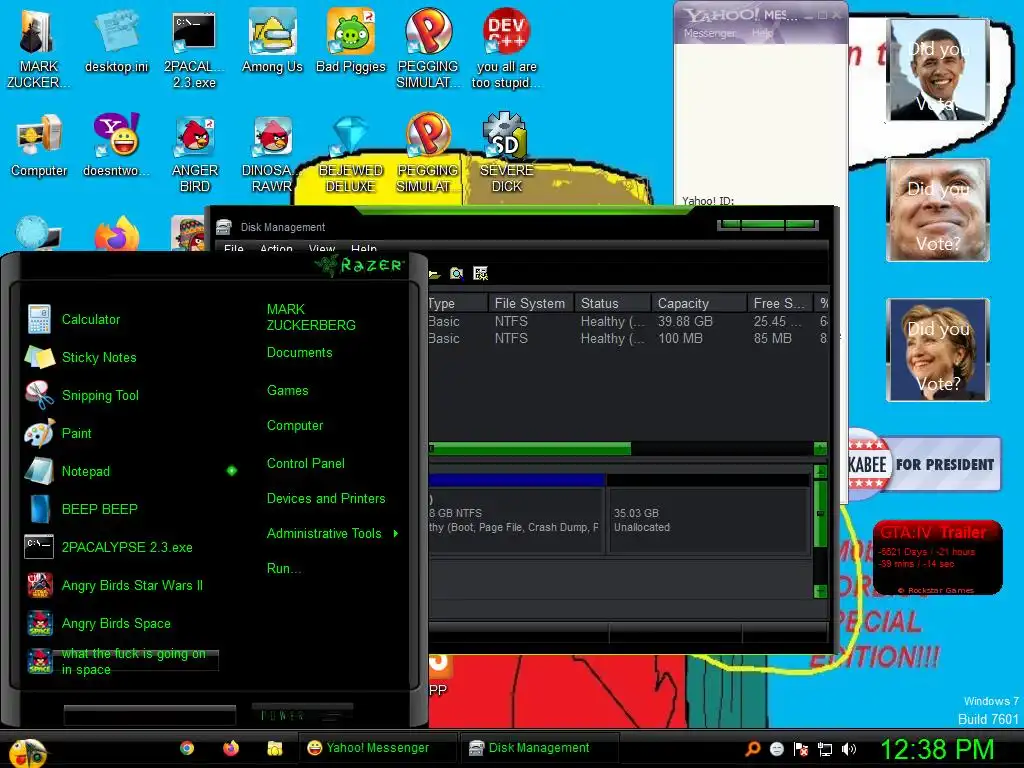
Task: Click the Obama 'Did you Vote?' gadget
Action: [938, 71]
